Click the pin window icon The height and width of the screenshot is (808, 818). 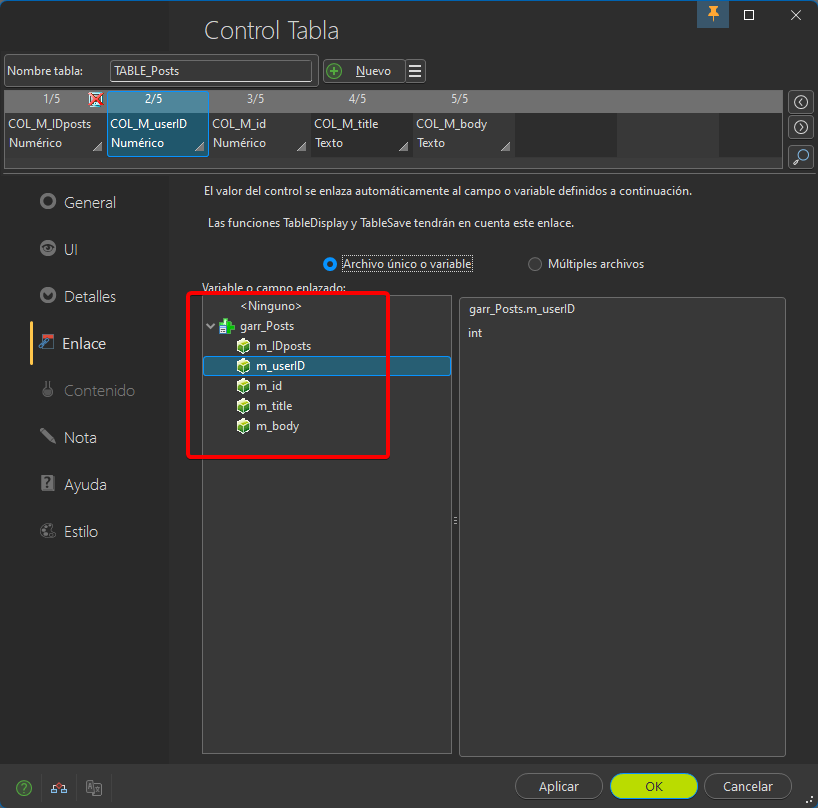(713, 14)
